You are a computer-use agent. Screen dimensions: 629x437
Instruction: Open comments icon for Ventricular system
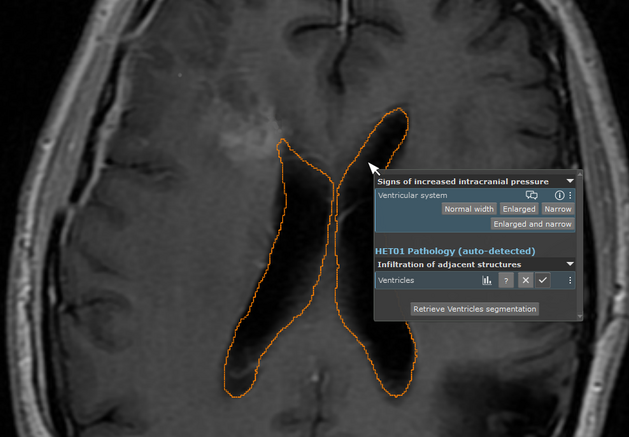532,196
